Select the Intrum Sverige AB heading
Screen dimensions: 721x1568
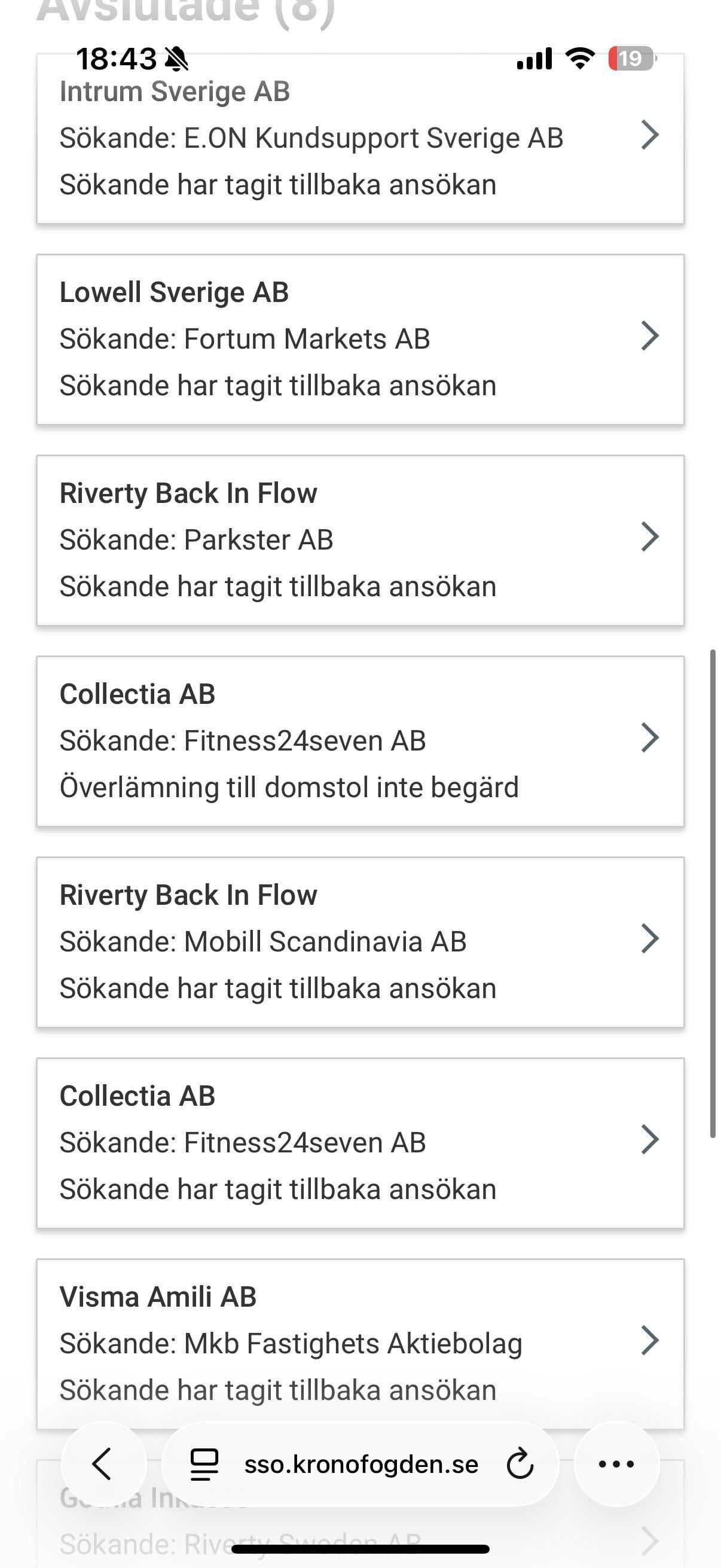pos(175,91)
